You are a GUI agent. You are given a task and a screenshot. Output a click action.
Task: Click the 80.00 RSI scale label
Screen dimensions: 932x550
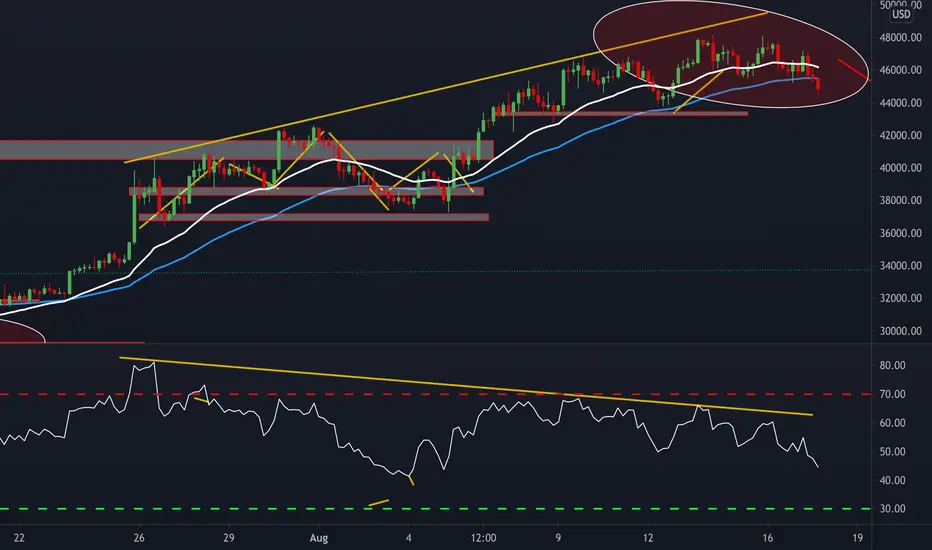pyautogui.click(x=892, y=366)
